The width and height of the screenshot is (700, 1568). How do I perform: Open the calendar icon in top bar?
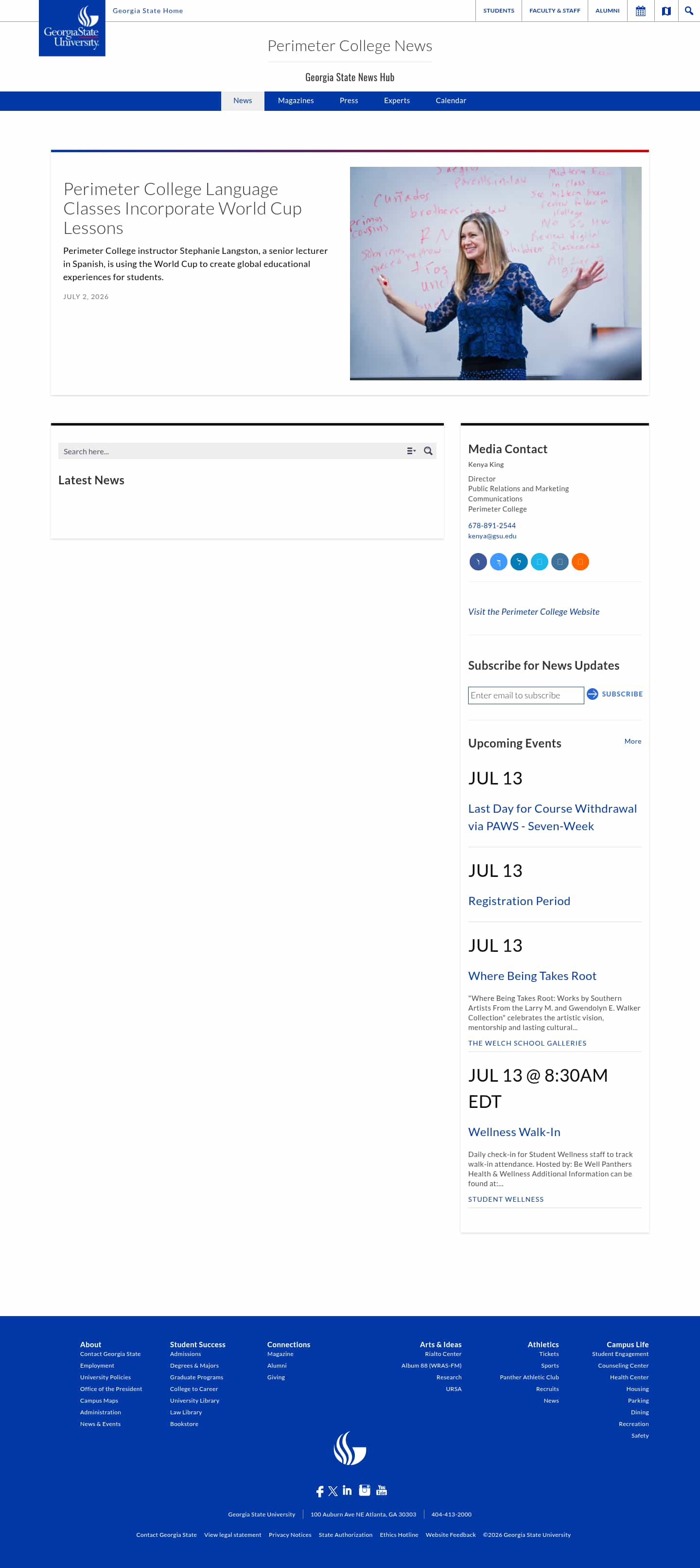(640, 11)
